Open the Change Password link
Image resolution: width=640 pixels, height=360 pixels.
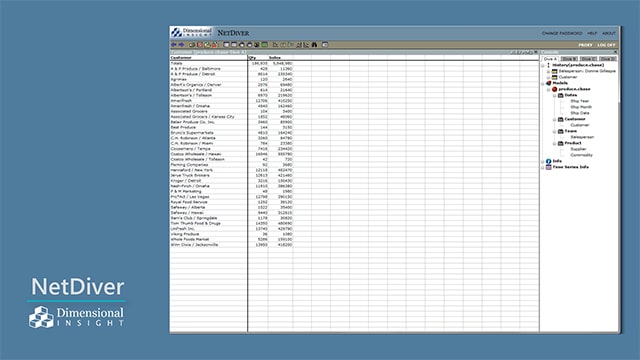pos(562,33)
